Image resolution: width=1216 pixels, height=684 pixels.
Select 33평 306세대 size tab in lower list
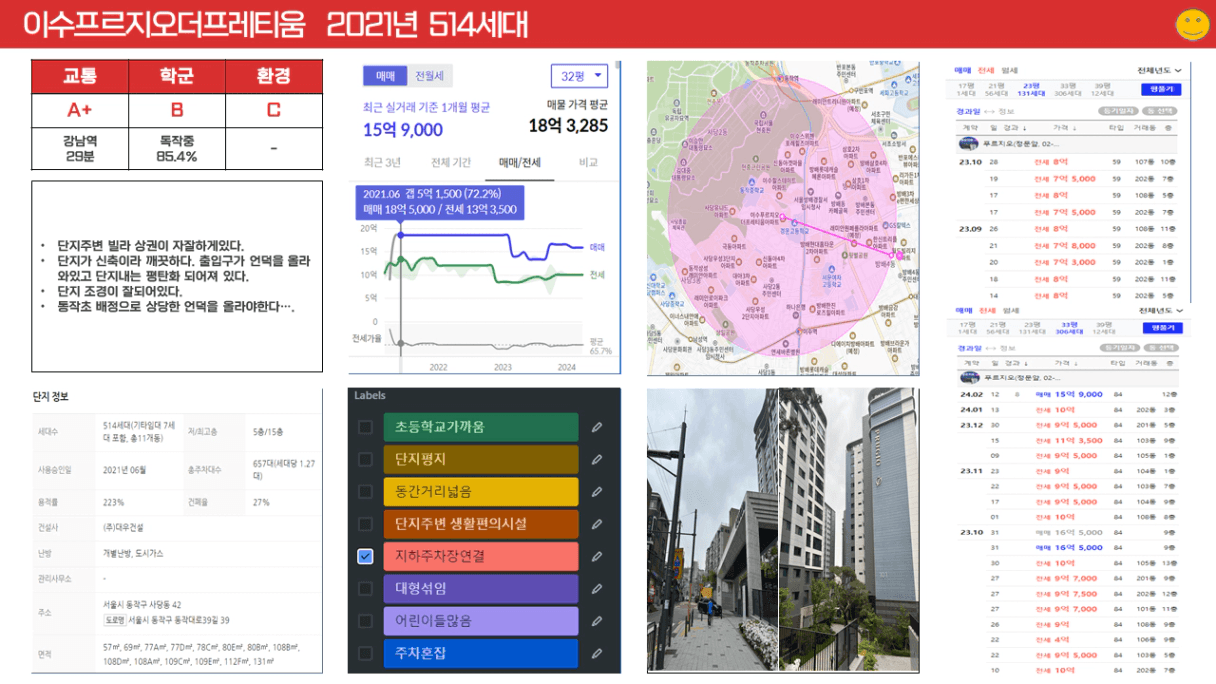(1068, 327)
